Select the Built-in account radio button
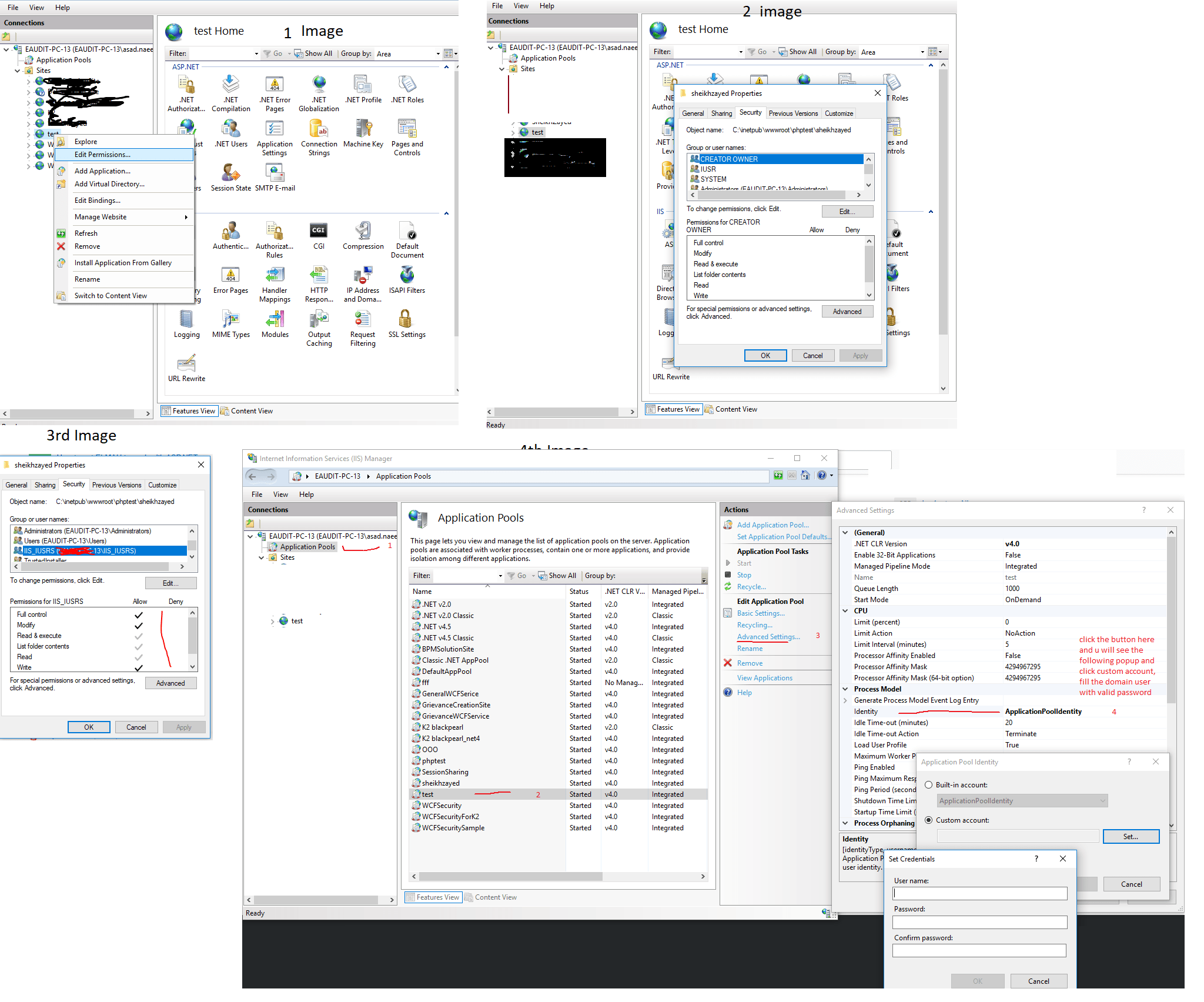Image resolution: width=1204 pixels, height=1002 pixels. (929, 785)
